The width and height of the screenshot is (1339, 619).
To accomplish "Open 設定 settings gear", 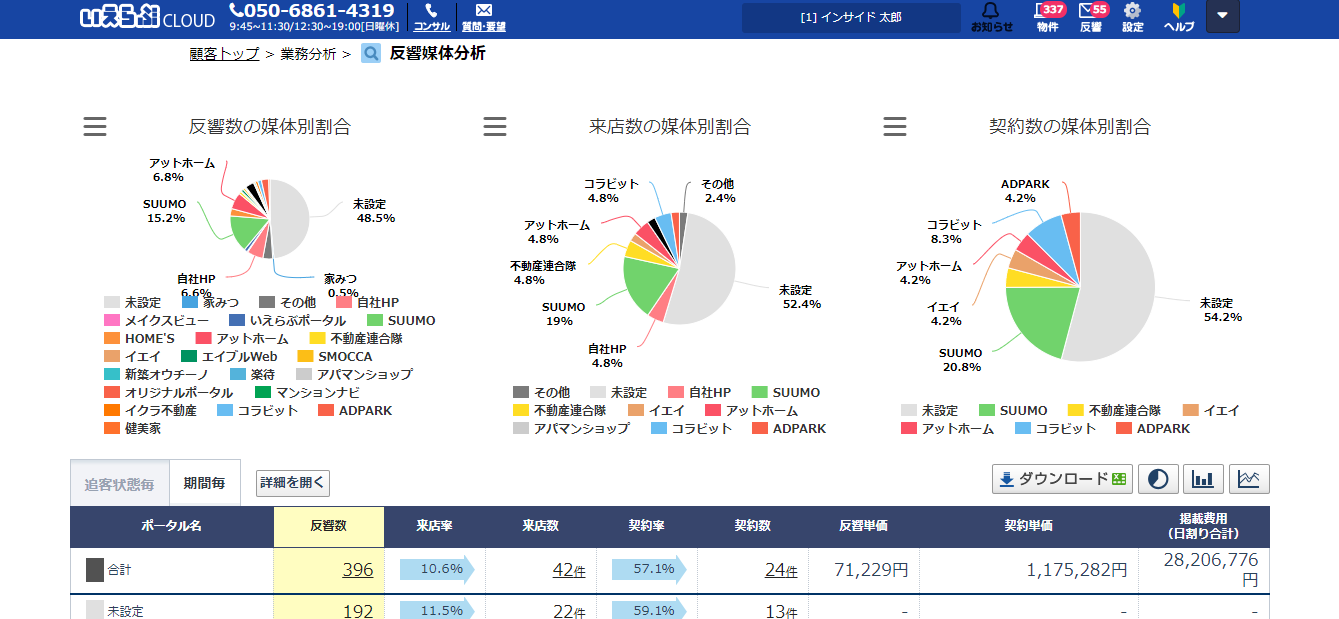I will pos(1132,17).
